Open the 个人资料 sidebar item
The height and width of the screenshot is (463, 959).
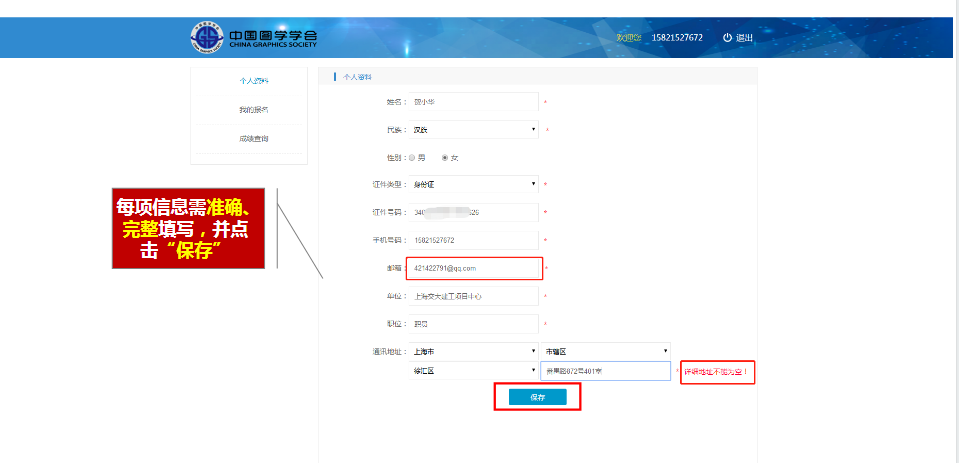[254, 80]
